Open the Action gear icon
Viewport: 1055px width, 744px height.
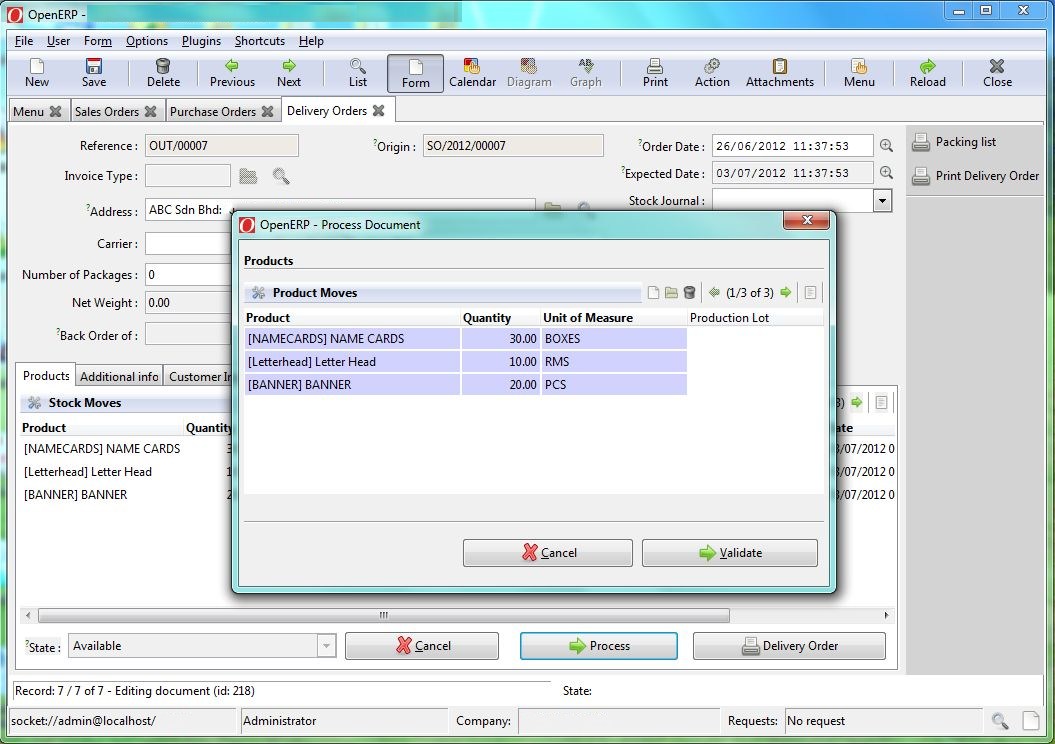coord(712,66)
